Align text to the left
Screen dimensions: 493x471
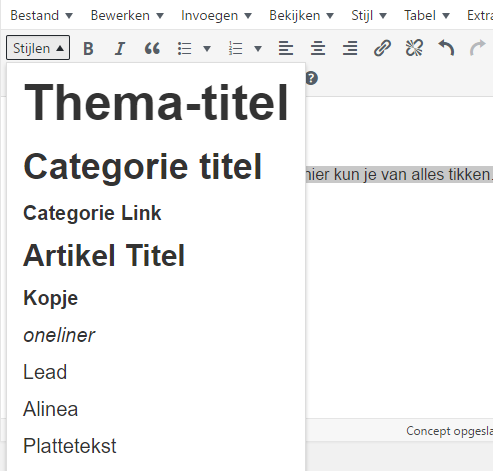286,49
